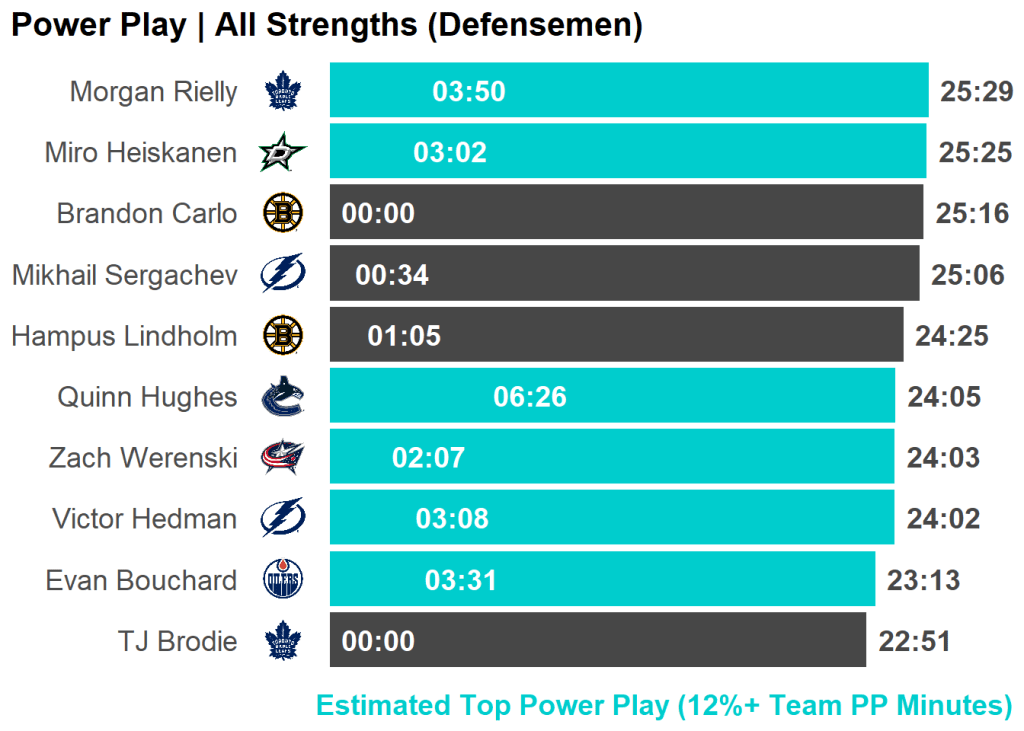This screenshot has height=731, width=1024.
Task: Click the Oilers logo beside Evan Bouchard
Action: click(x=283, y=580)
